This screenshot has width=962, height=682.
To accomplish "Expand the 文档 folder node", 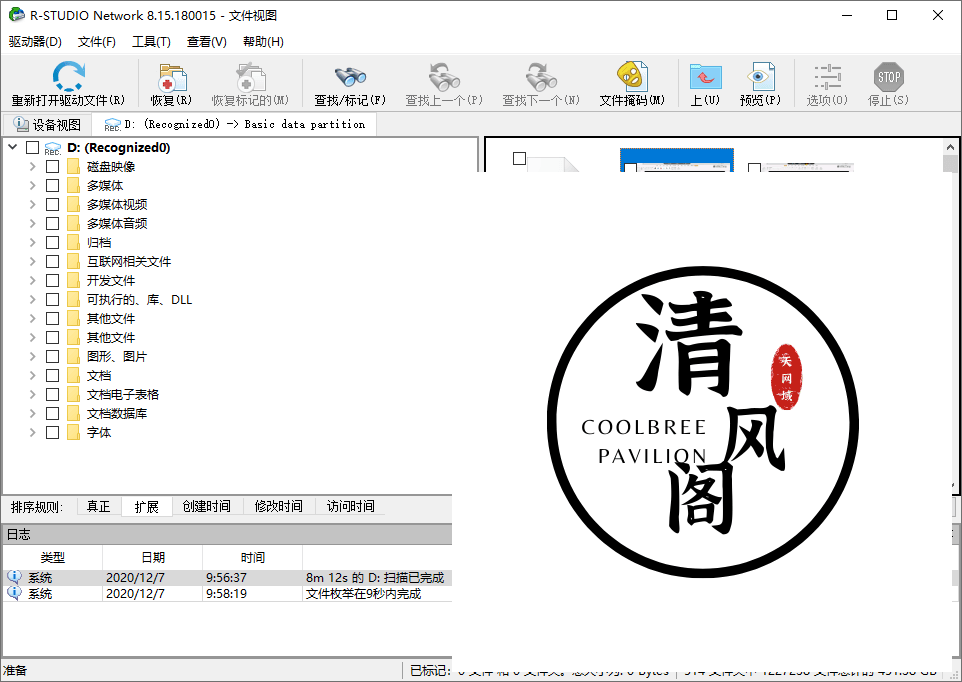I will [33, 375].
